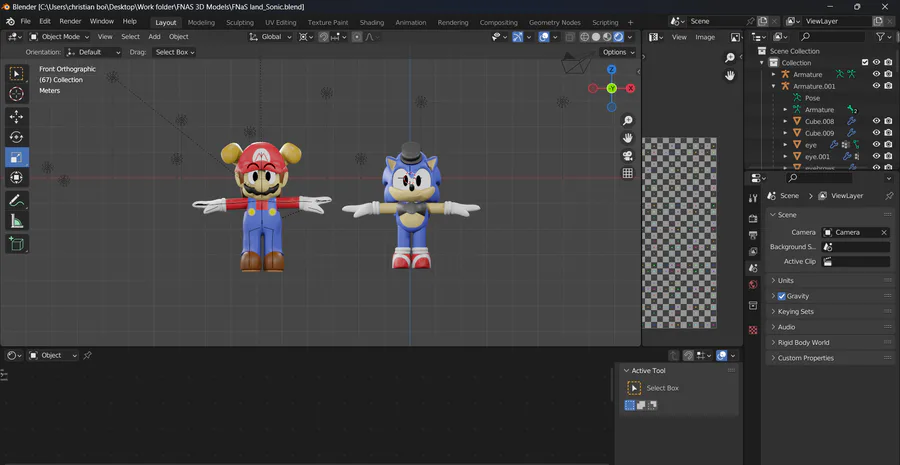The image size is (900, 465).
Task: Open the Output properties tab
Action: pos(753,235)
